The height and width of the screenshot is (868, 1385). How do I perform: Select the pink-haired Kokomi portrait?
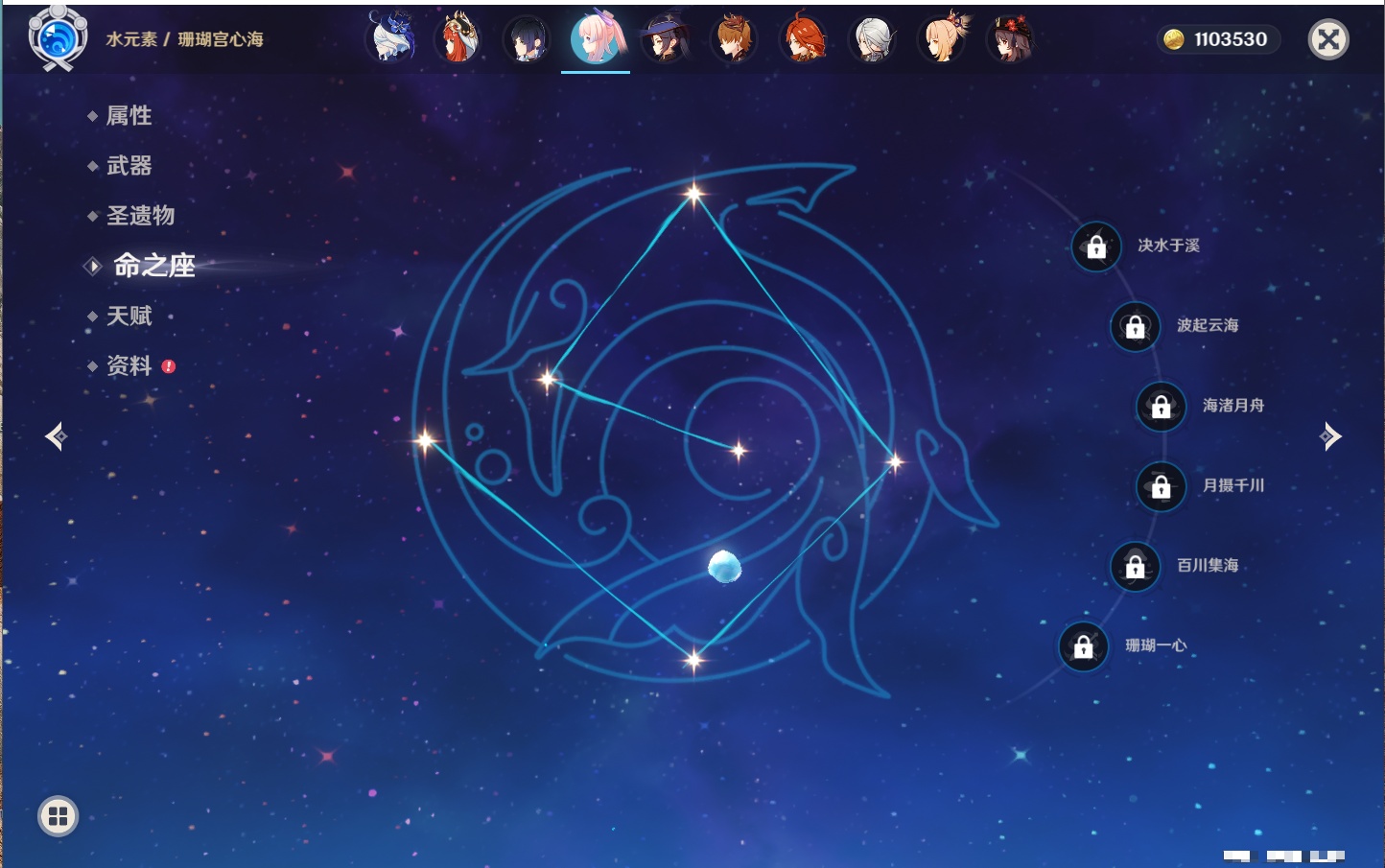597,38
